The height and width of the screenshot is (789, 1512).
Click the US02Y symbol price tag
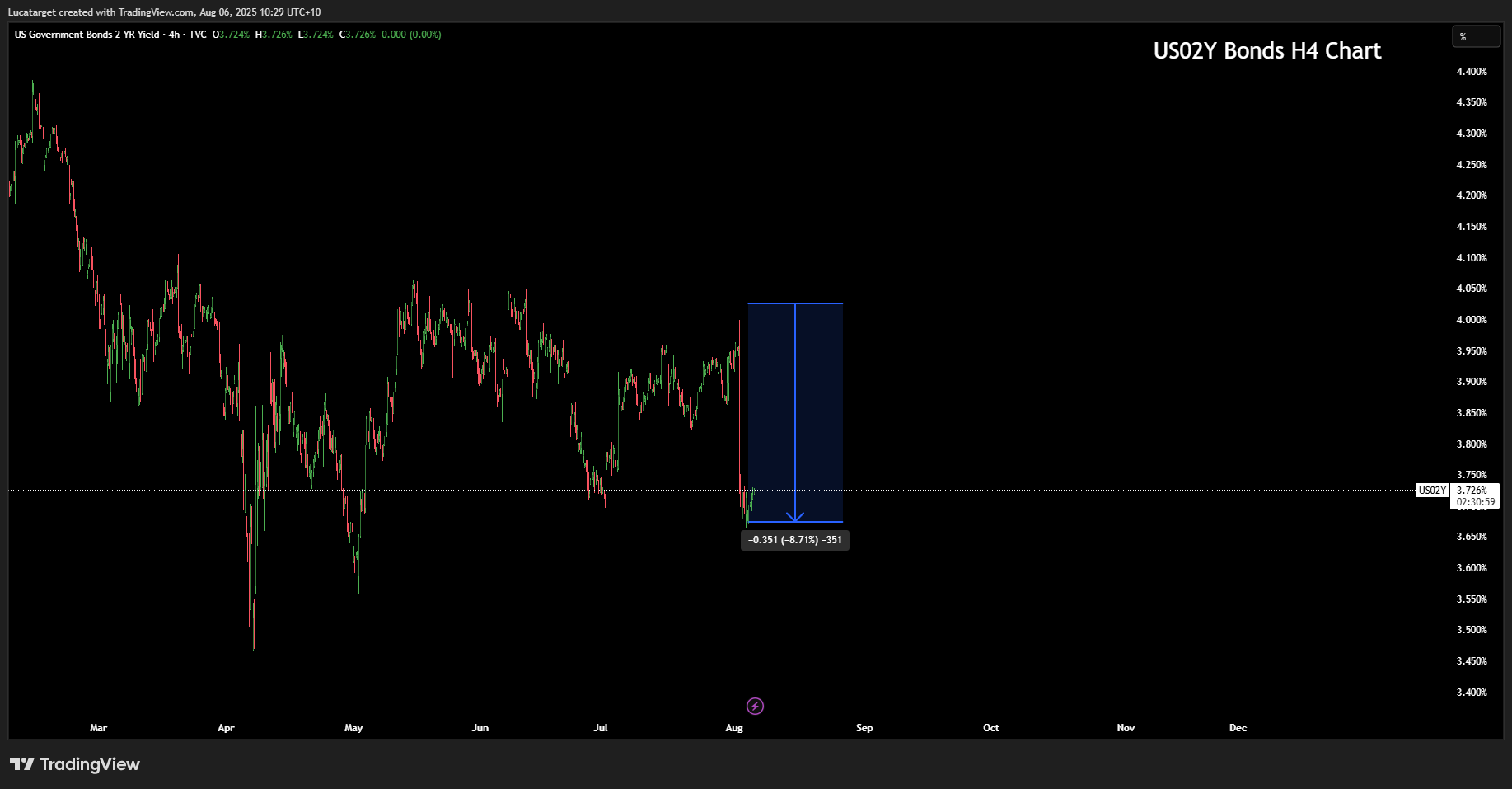(x=1431, y=491)
